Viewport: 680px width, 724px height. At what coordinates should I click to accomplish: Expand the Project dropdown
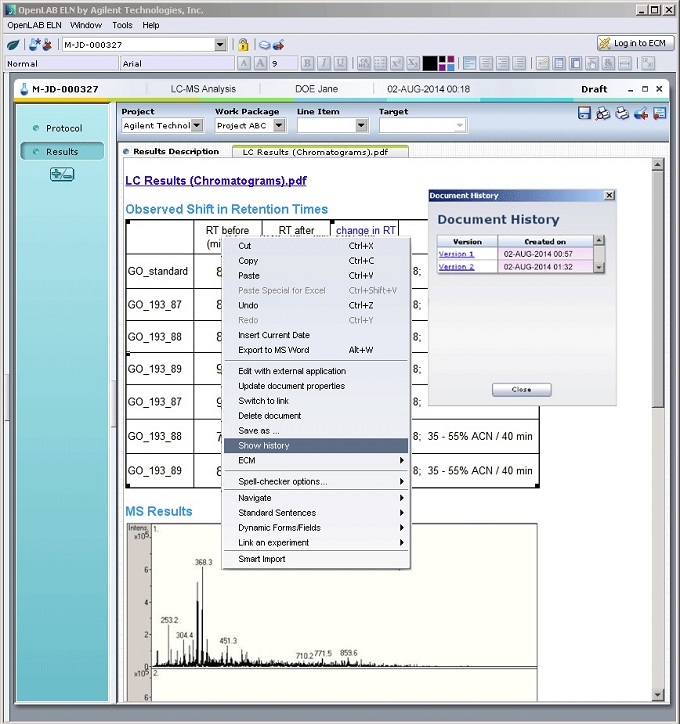coord(196,126)
